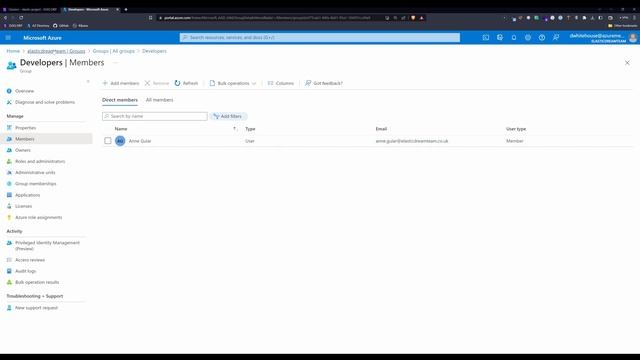Switch to the All members tab
640x360 pixels.
(160, 100)
